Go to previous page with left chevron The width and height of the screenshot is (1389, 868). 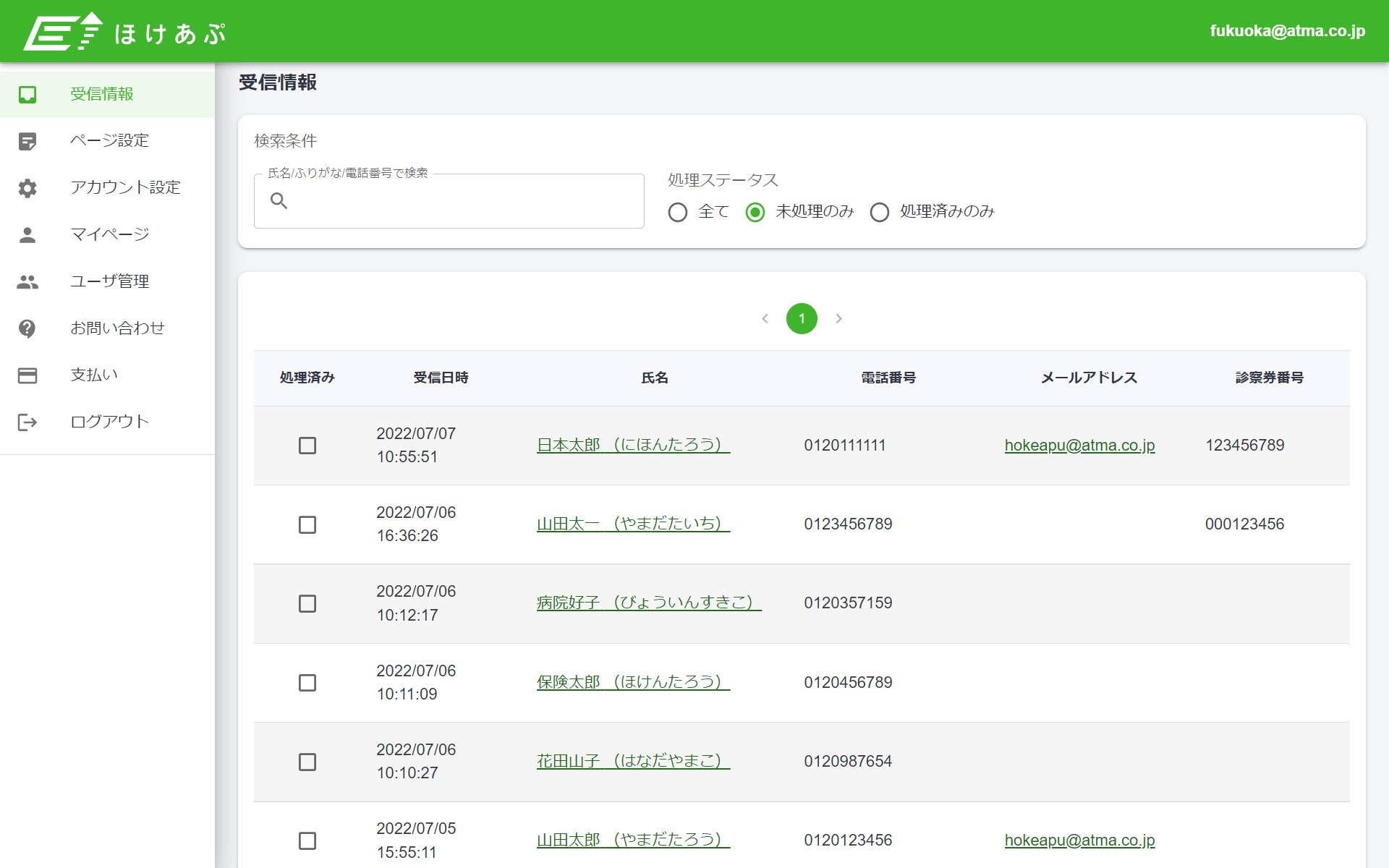(765, 319)
